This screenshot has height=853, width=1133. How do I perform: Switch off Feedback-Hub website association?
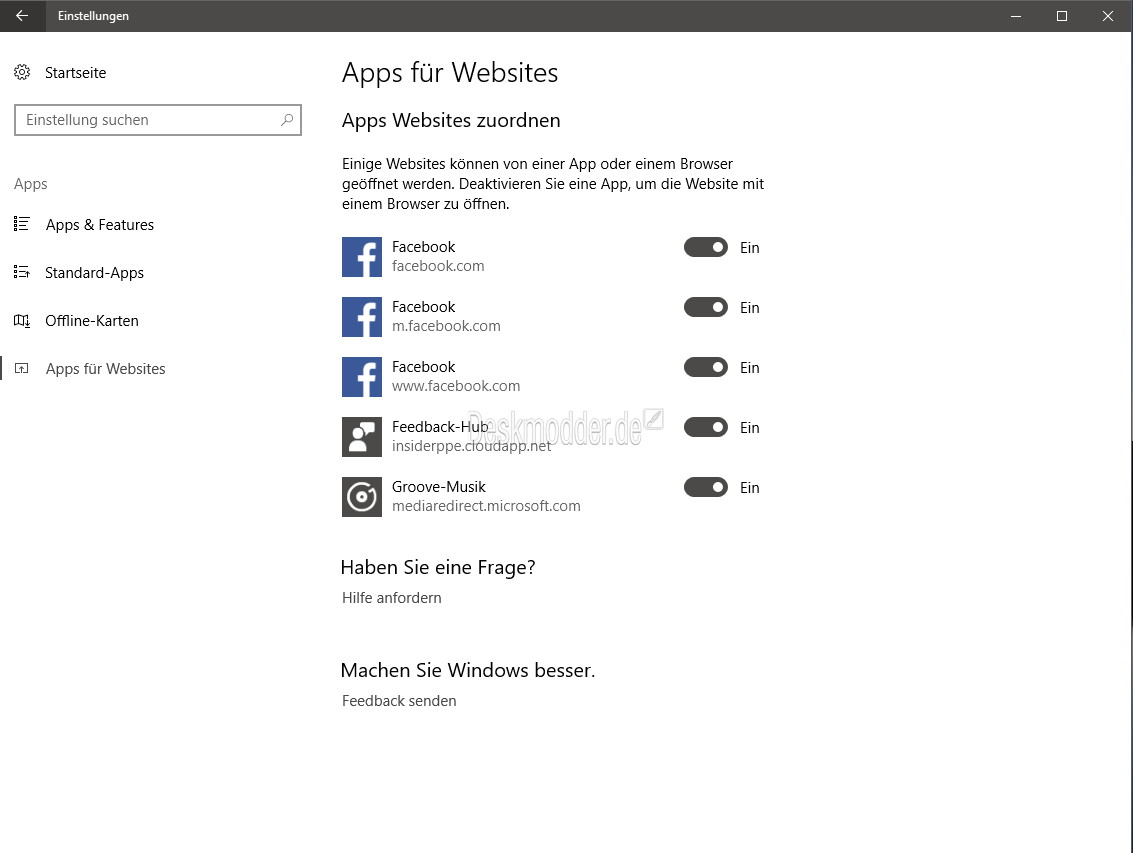click(x=705, y=427)
